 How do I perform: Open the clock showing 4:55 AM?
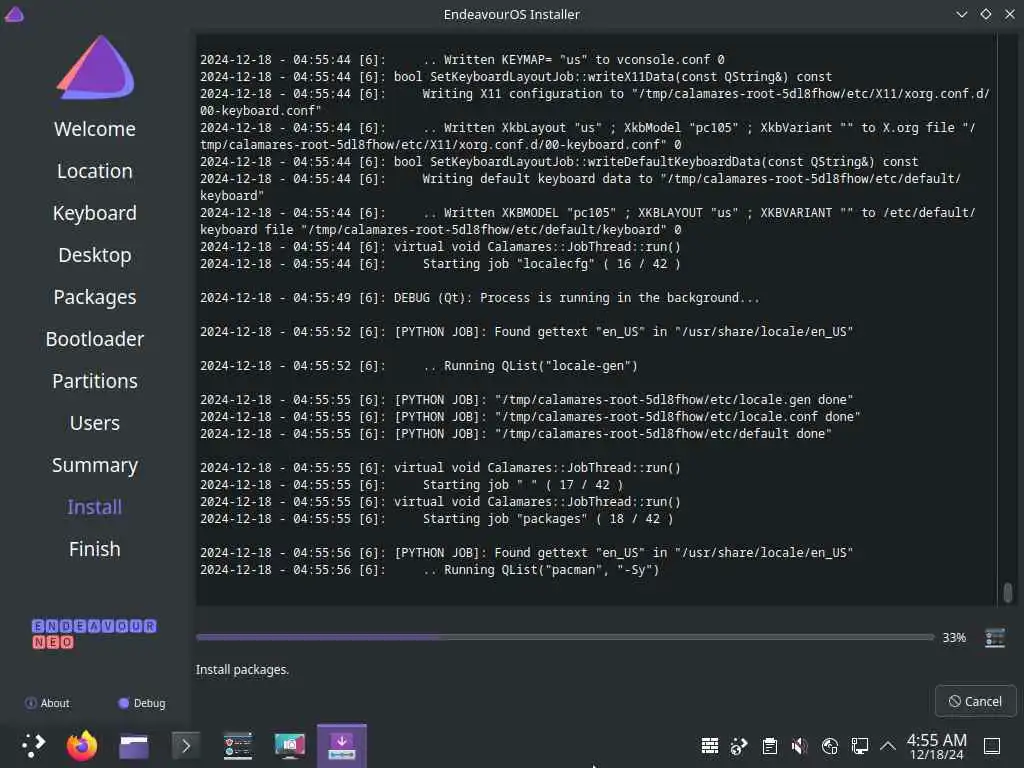[x=936, y=746]
